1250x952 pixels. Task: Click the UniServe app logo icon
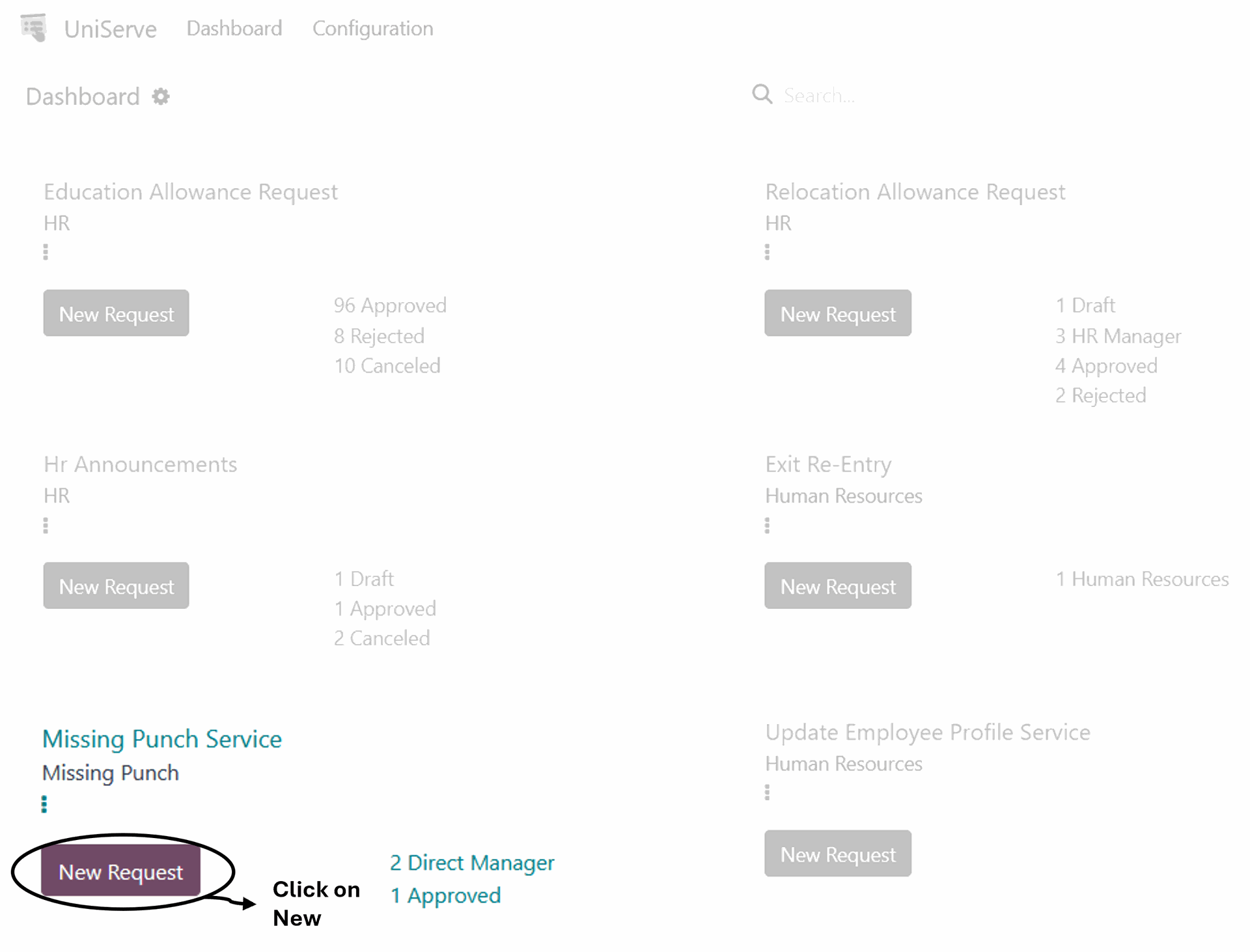click(x=34, y=28)
